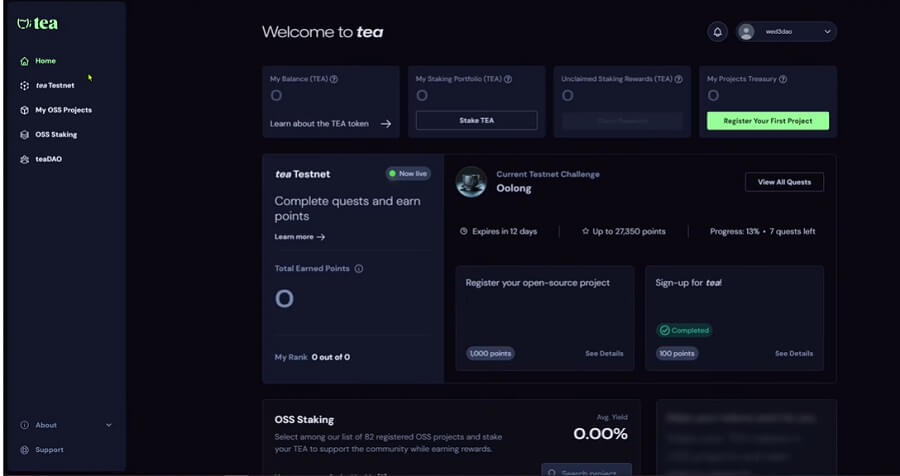Click the user avatar icon

pyautogui.click(x=746, y=32)
